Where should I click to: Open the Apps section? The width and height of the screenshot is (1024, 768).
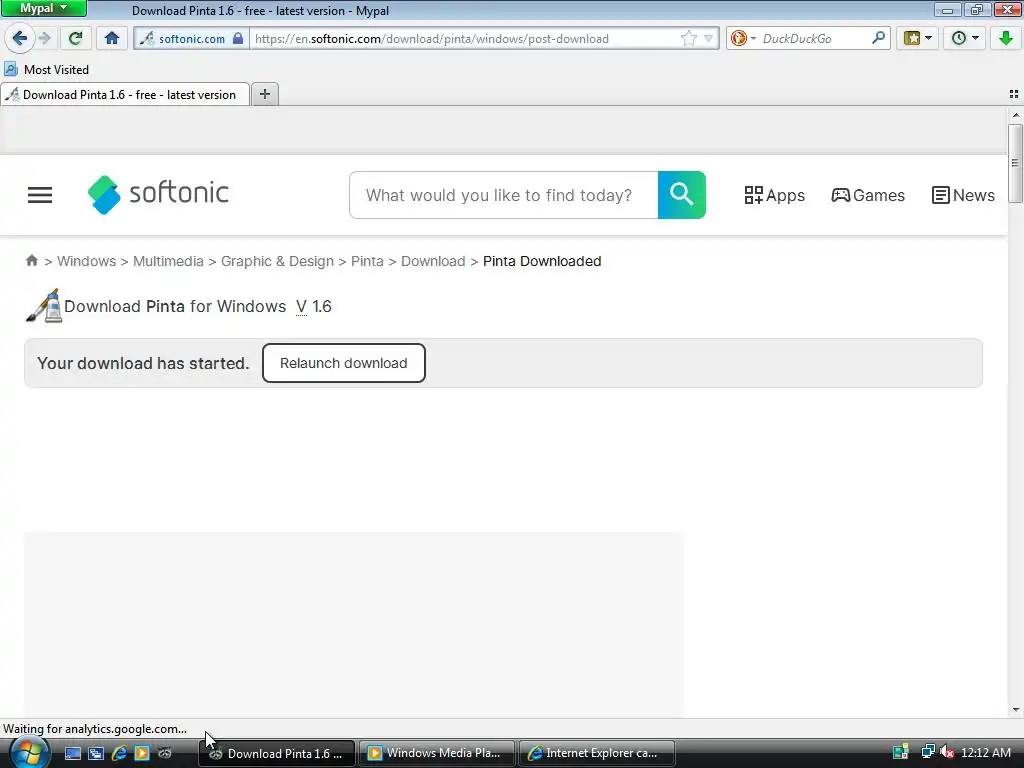775,195
